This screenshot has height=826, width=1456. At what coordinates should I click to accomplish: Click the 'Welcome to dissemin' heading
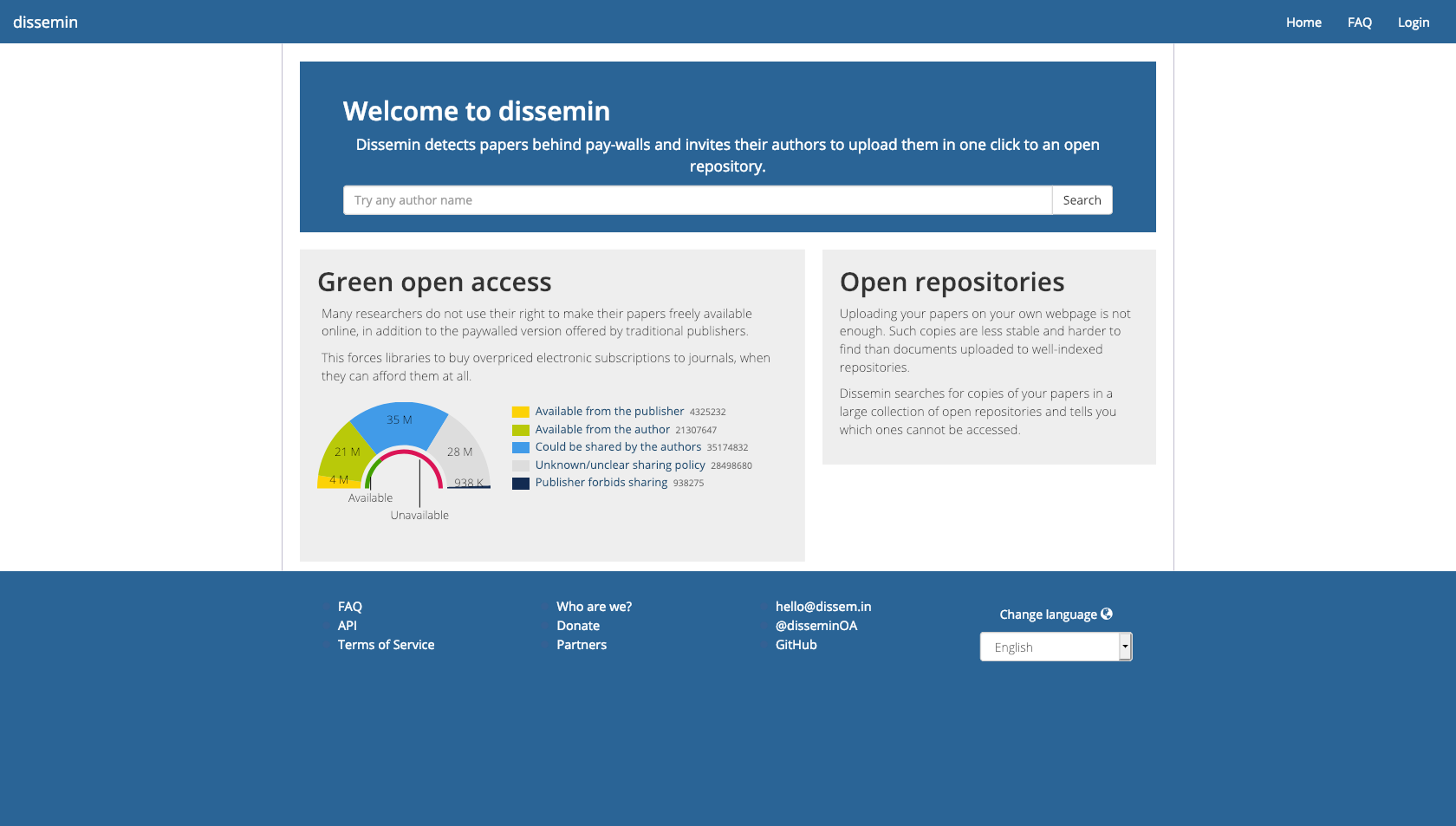pyautogui.click(x=477, y=111)
